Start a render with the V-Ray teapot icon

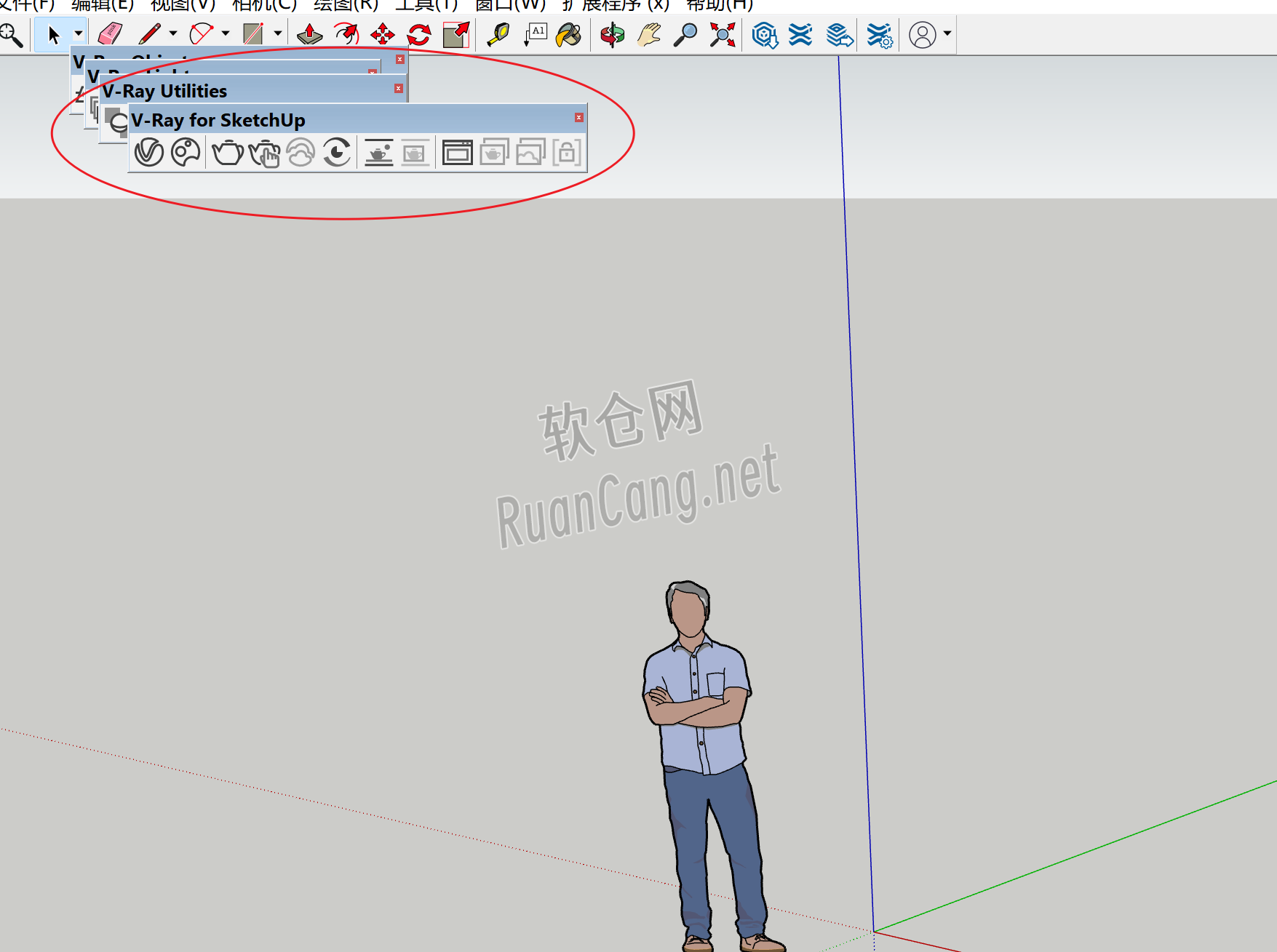pos(226,151)
